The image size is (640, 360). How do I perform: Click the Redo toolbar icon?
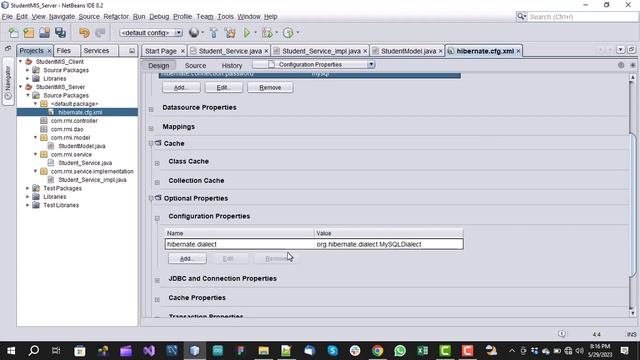click(100, 33)
